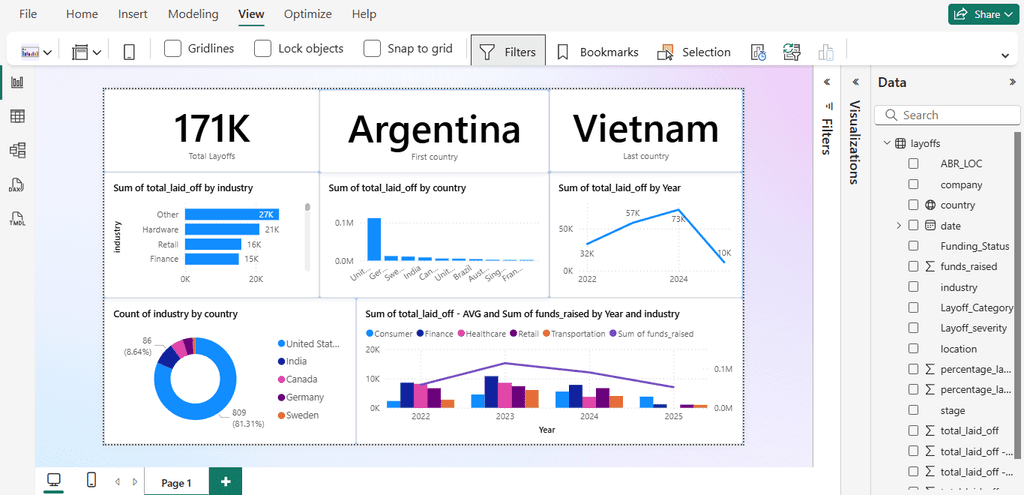Toggle the Filters pane from the ribbon
Screen dimensions: 1024x495
[x=508, y=52]
